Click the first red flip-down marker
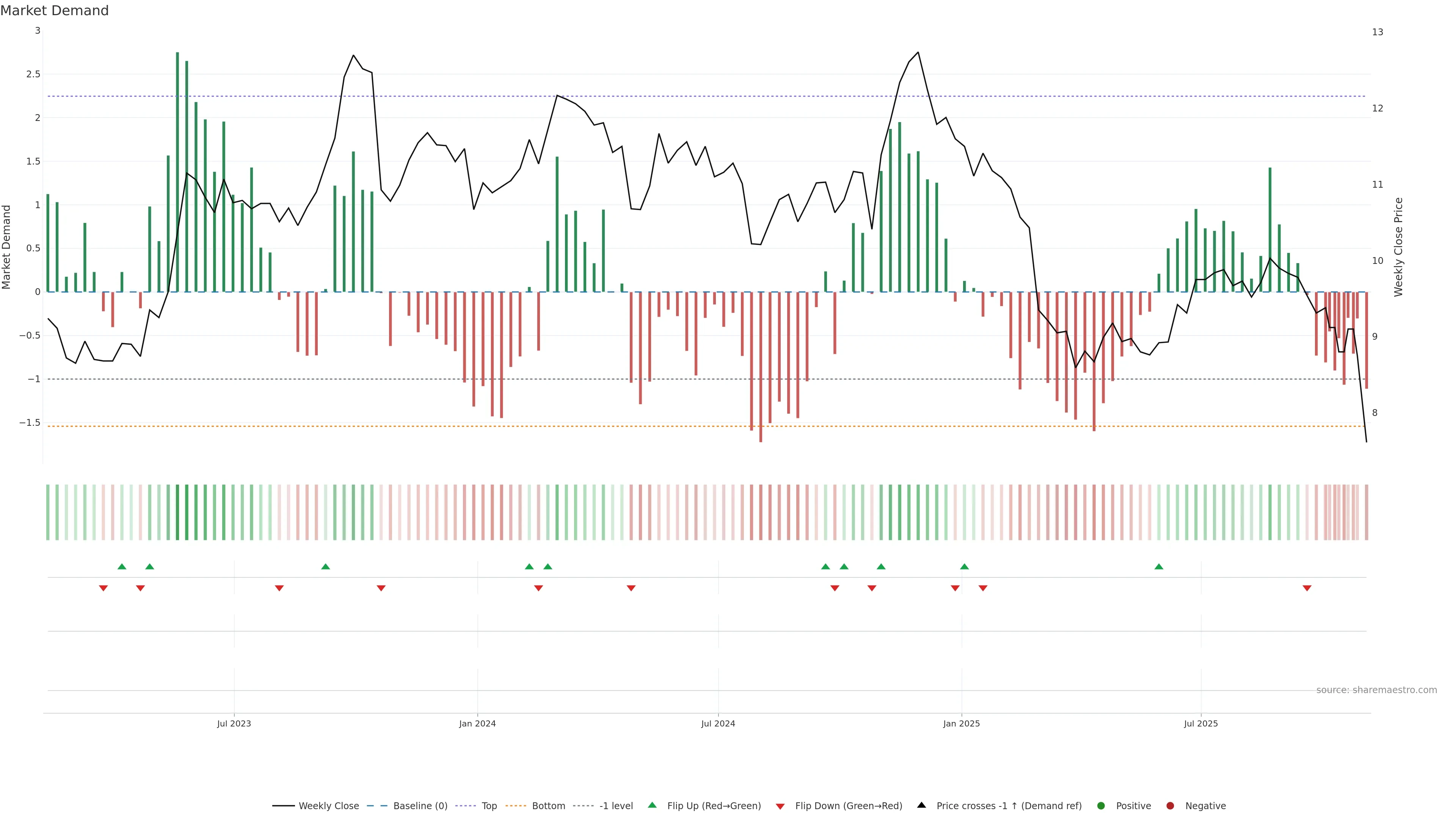Screen dimensions: 1456x819 point(104,588)
